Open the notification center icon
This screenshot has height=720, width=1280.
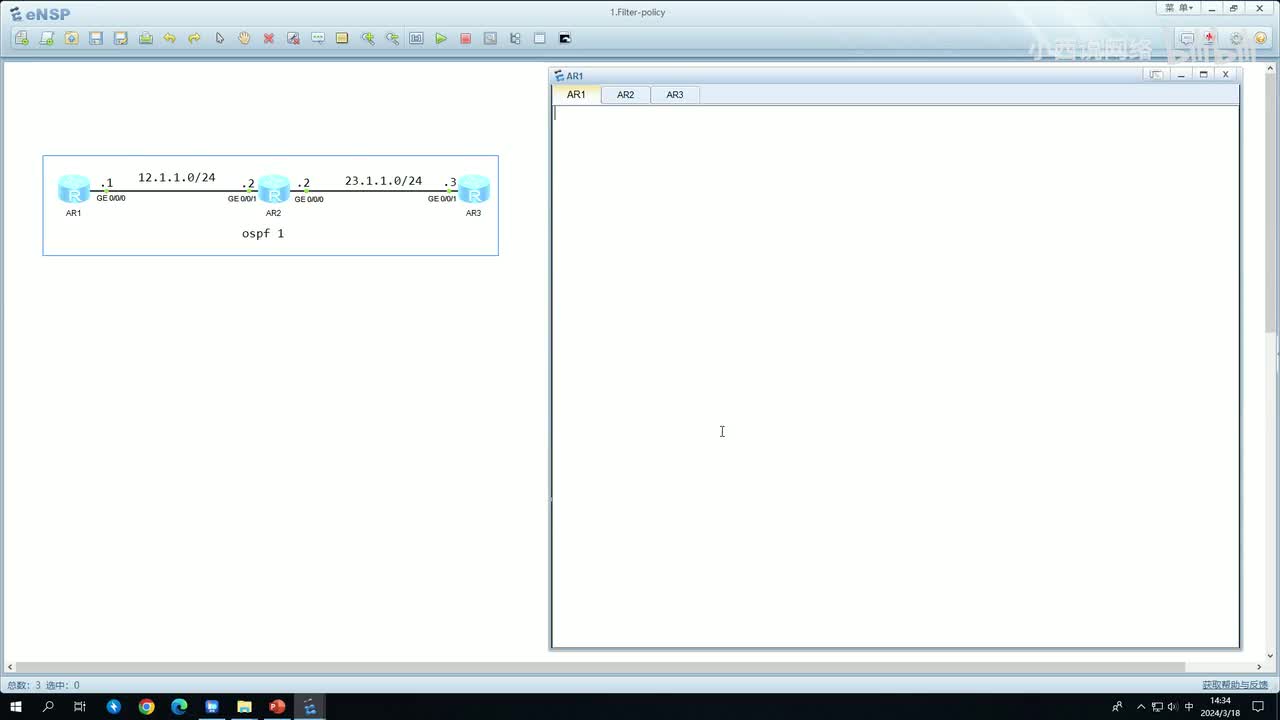pos(1259,707)
